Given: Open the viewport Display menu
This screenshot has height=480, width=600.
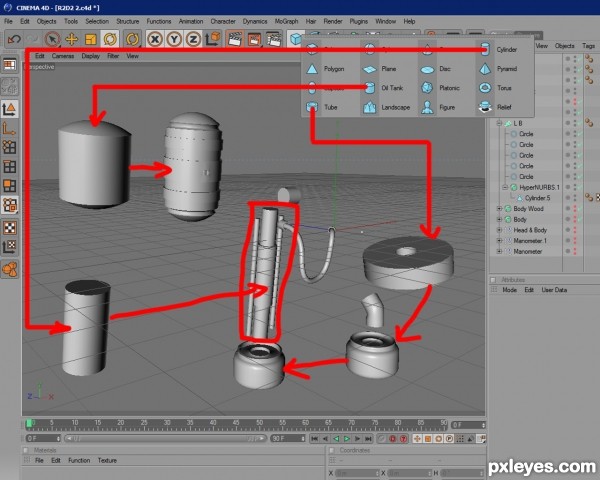Looking at the screenshot, I should (x=90, y=56).
